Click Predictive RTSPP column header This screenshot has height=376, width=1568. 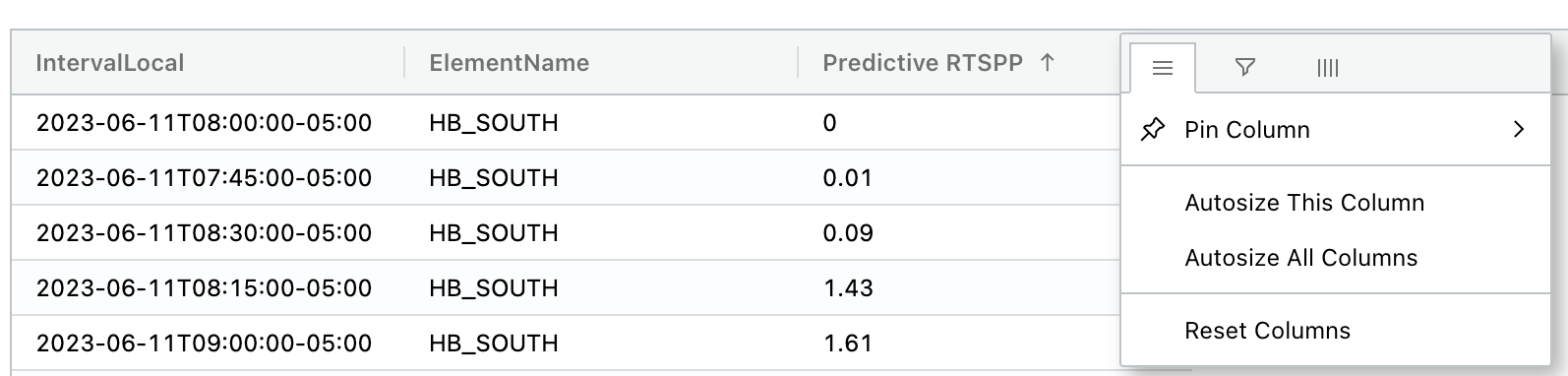pyautogui.click(x=923, y=63)
